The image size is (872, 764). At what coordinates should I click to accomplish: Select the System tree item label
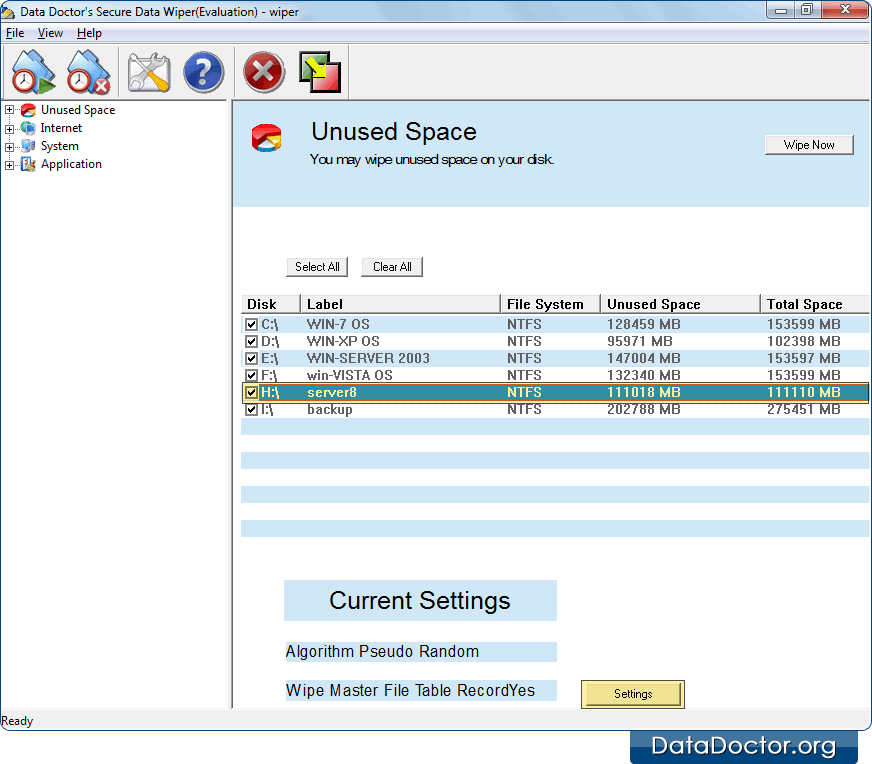tap(60, 146)
